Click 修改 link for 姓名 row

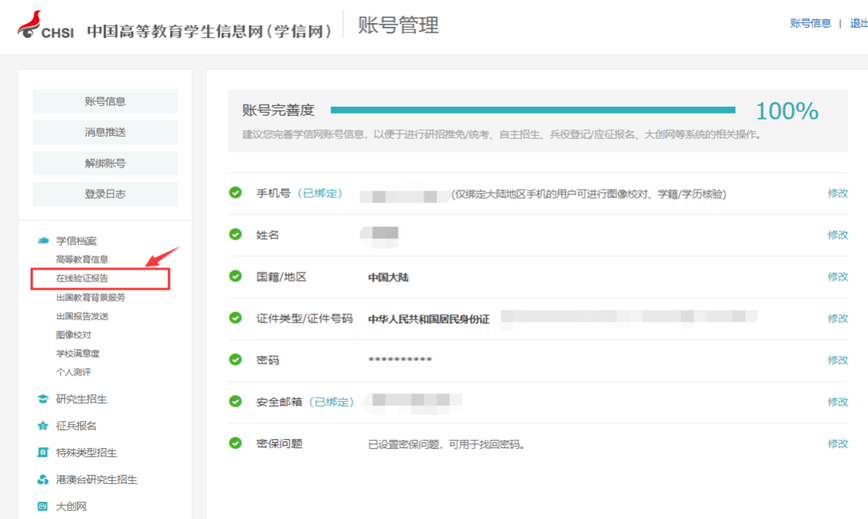click(x=838, y=235)
